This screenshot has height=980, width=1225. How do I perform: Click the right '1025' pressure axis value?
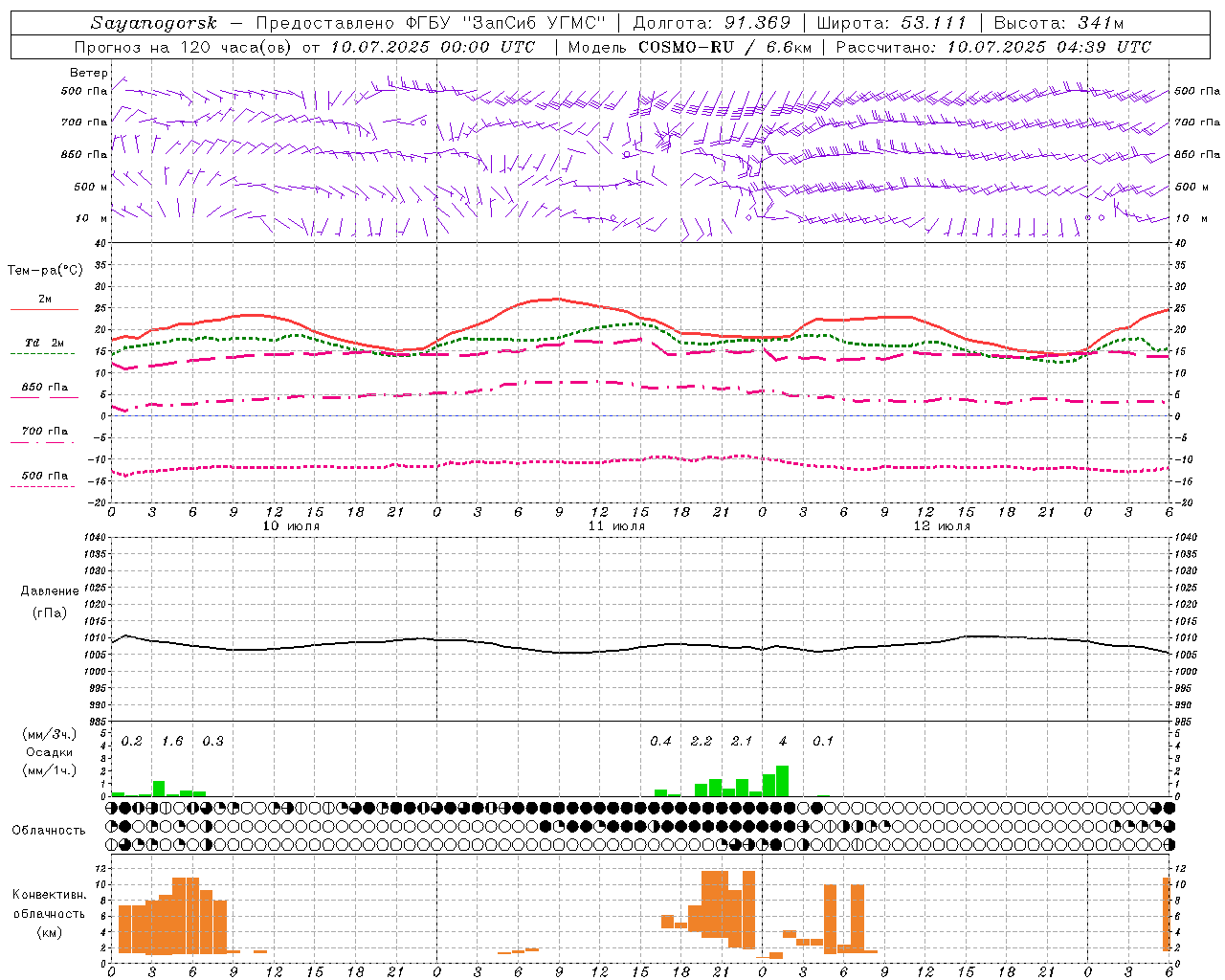[x=1188, y=588]
